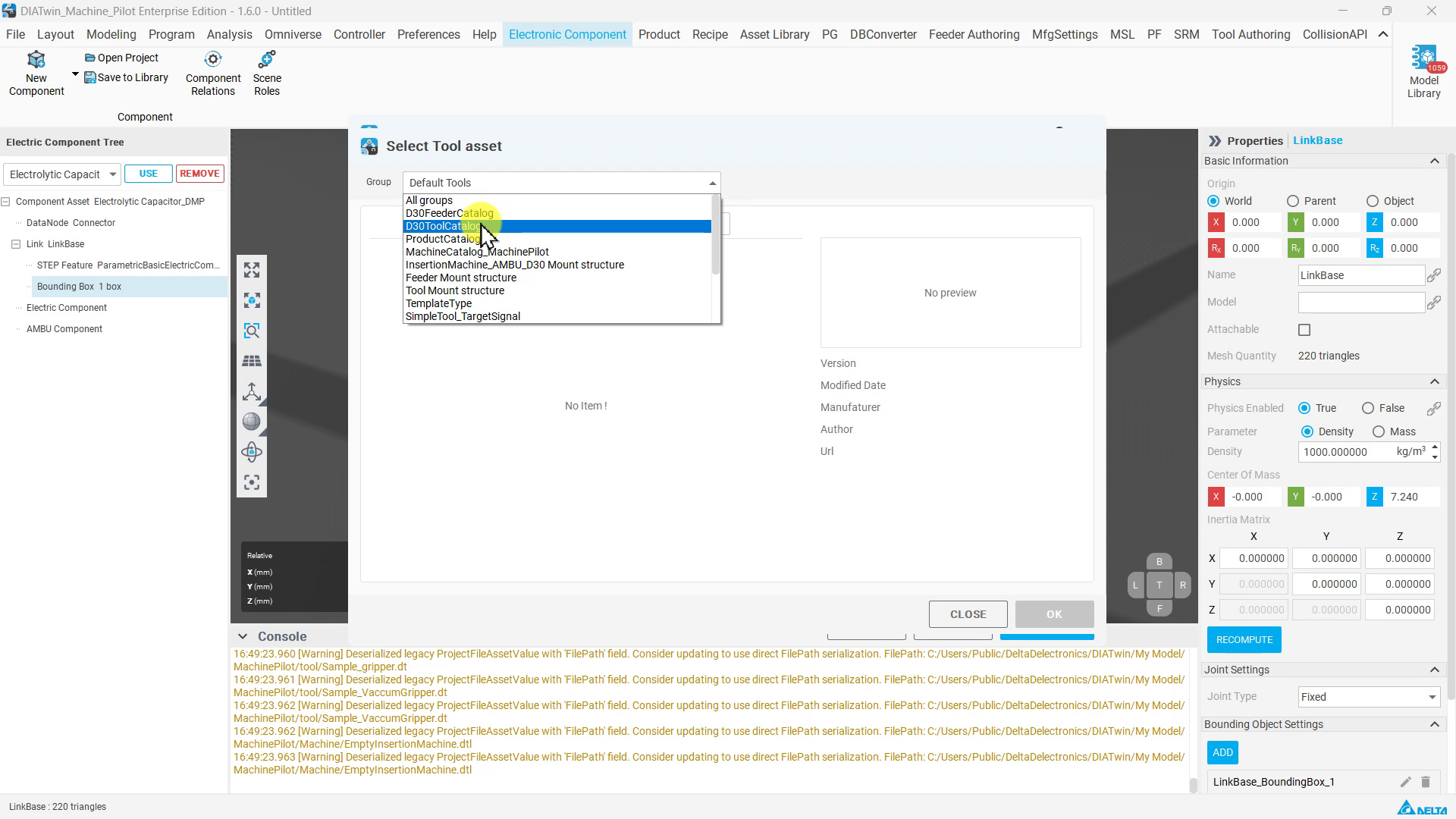Open the Joint Type dropdown
This screenshot has width=1456, height=819.
pos(1369,697)
